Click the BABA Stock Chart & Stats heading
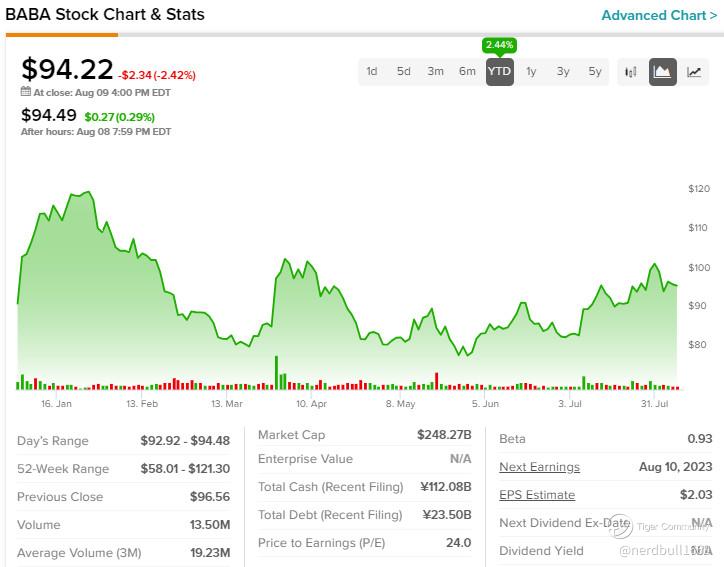 pos(105,14)
